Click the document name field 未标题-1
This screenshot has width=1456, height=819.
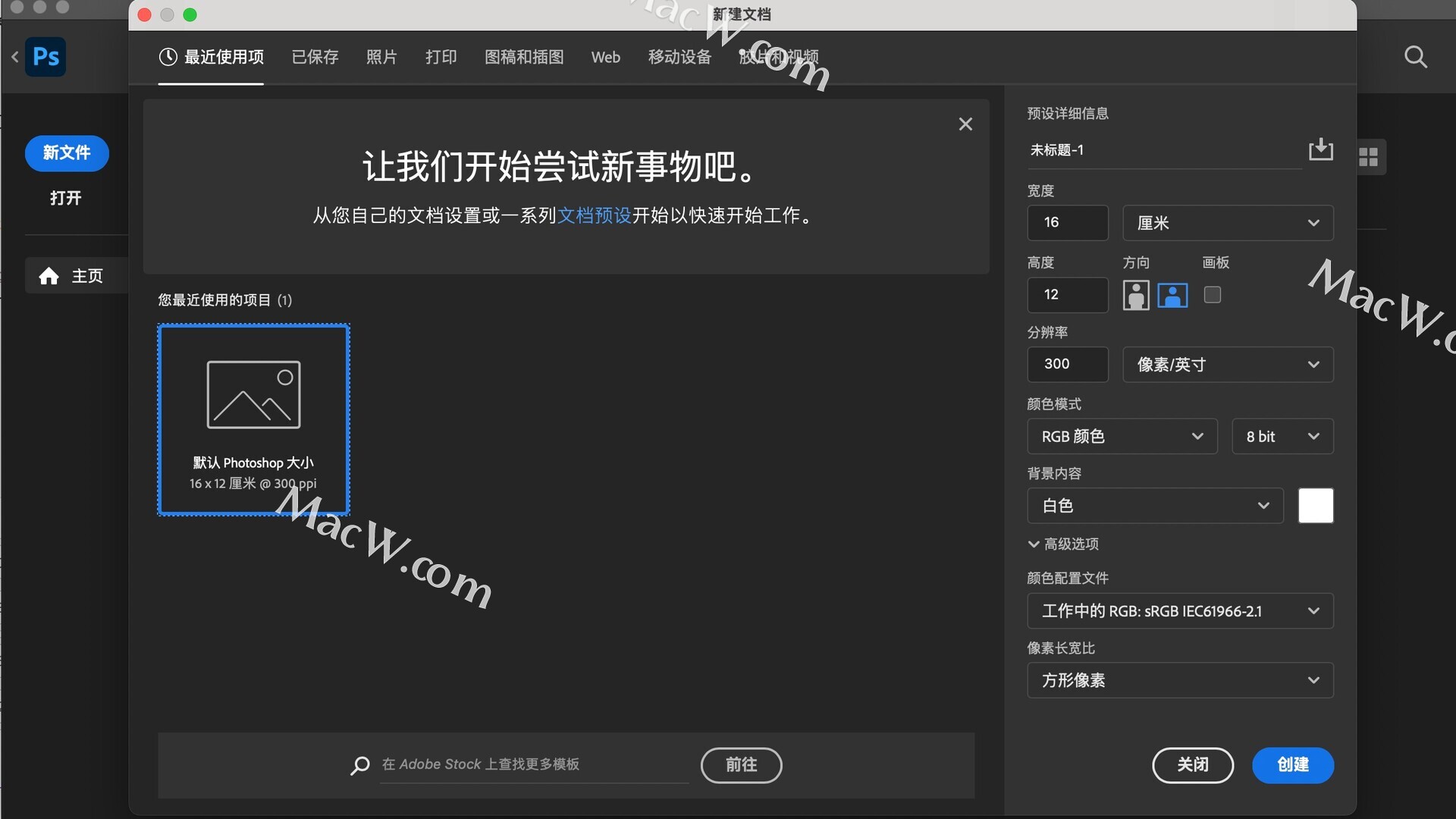[1163, 150]
